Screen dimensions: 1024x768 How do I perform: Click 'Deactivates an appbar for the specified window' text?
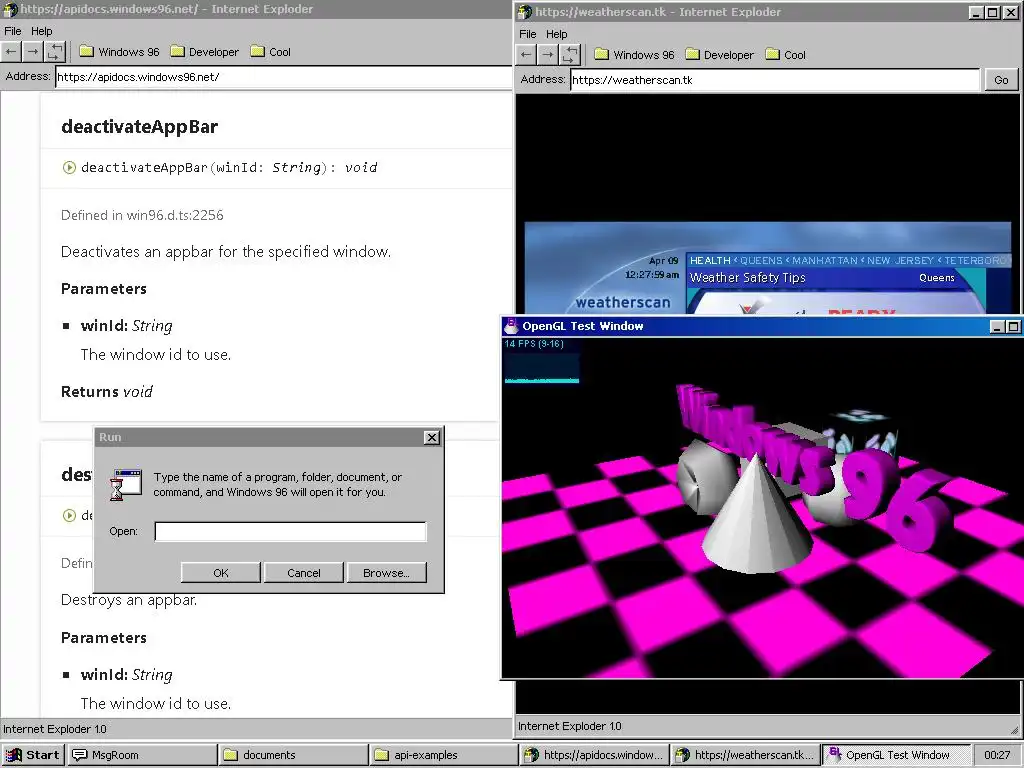point(225,251)
